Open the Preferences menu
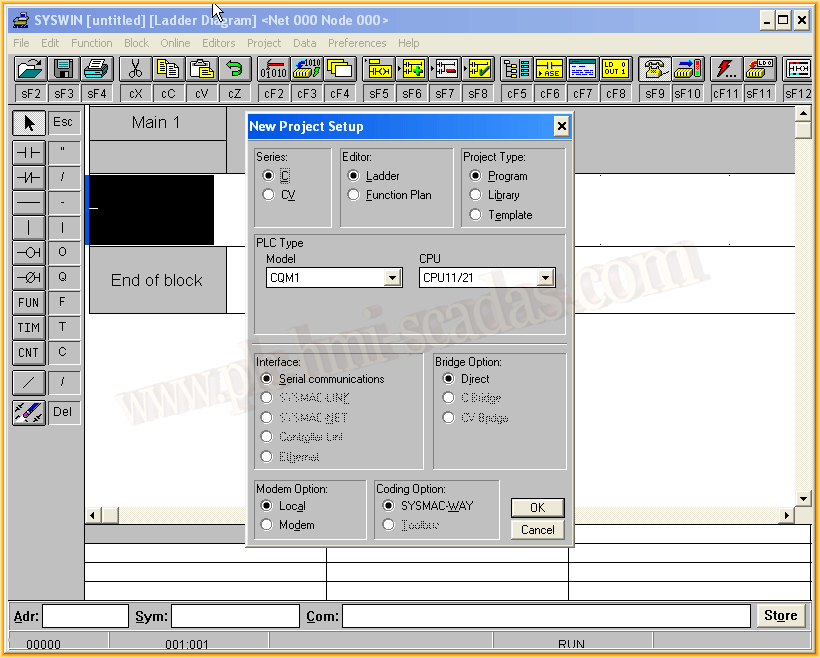This screenshot has width=820, height=658. click(357, 43)
